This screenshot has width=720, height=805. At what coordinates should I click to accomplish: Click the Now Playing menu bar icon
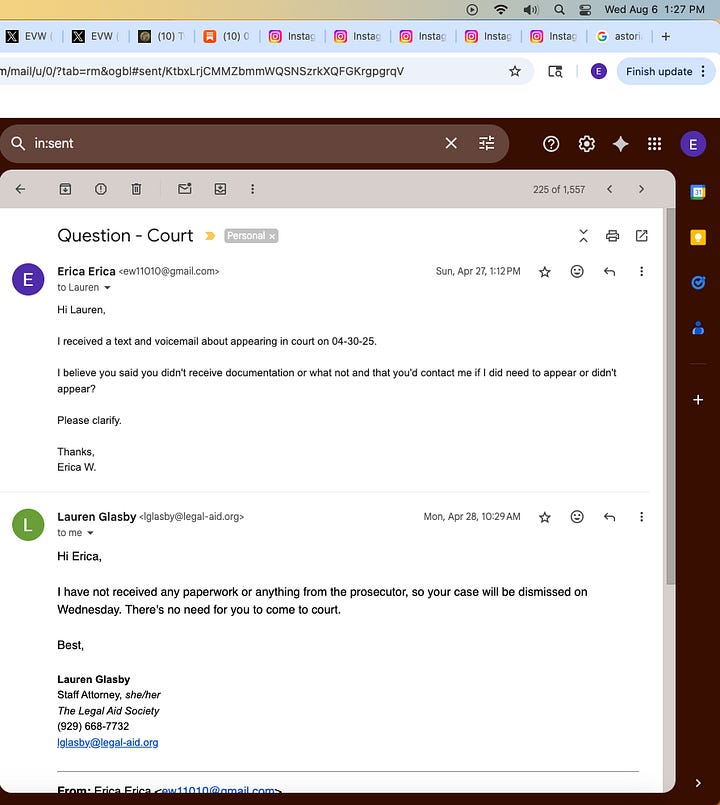click(472, 9)
